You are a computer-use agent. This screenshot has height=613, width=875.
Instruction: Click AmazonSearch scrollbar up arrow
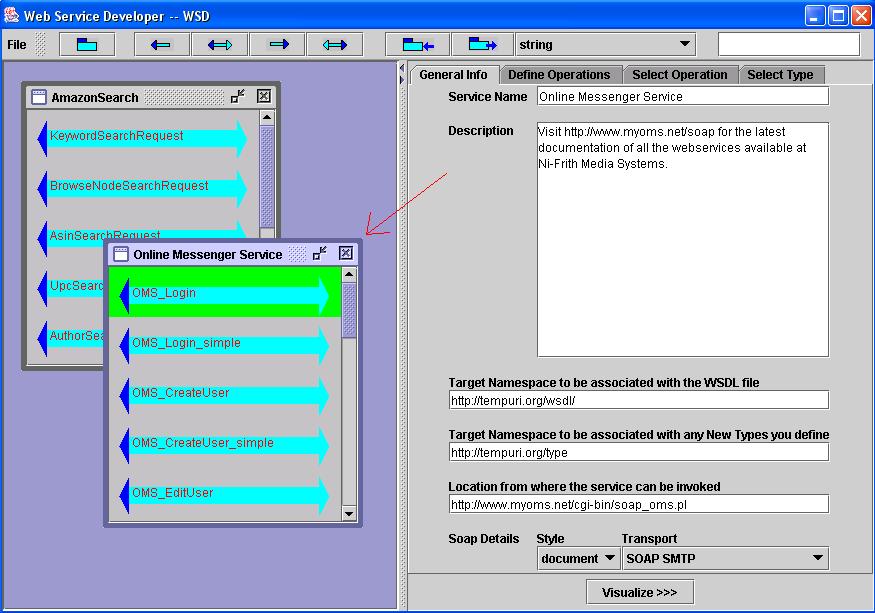click(267, 117)
